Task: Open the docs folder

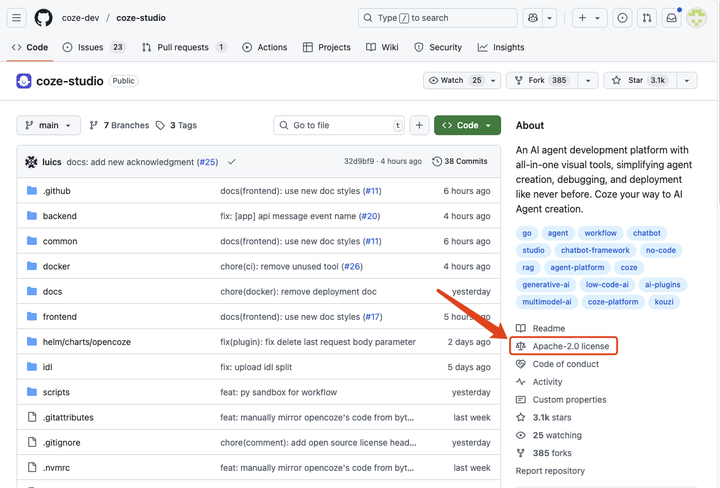Action: [52, 292]
